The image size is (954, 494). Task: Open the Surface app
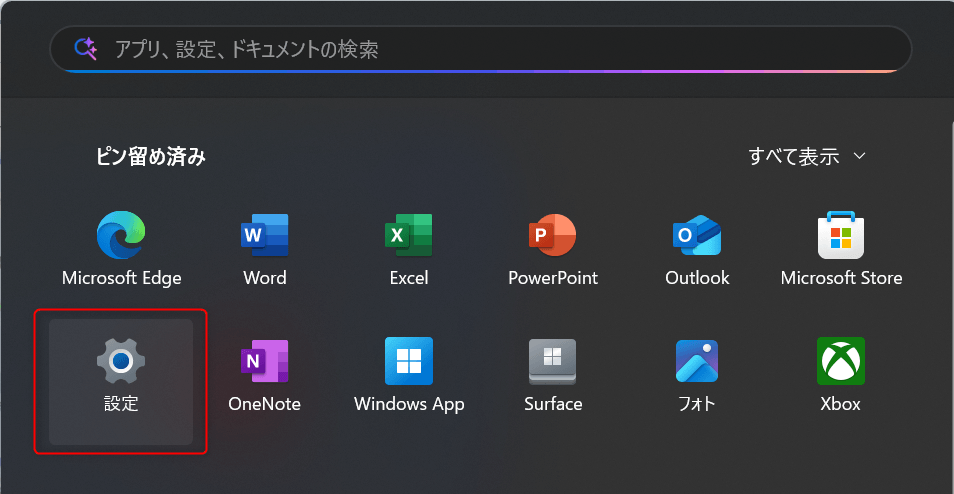coord(552,361)
